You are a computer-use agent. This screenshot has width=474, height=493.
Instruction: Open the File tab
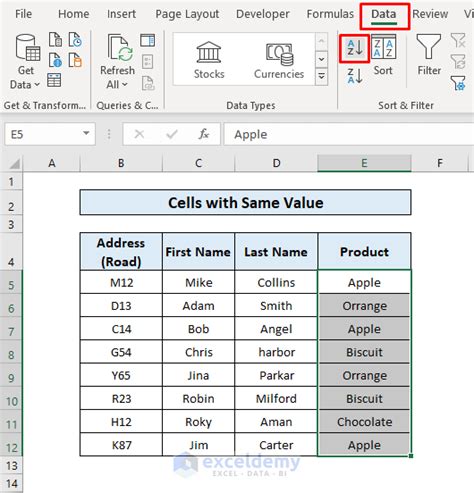[24, 14]
